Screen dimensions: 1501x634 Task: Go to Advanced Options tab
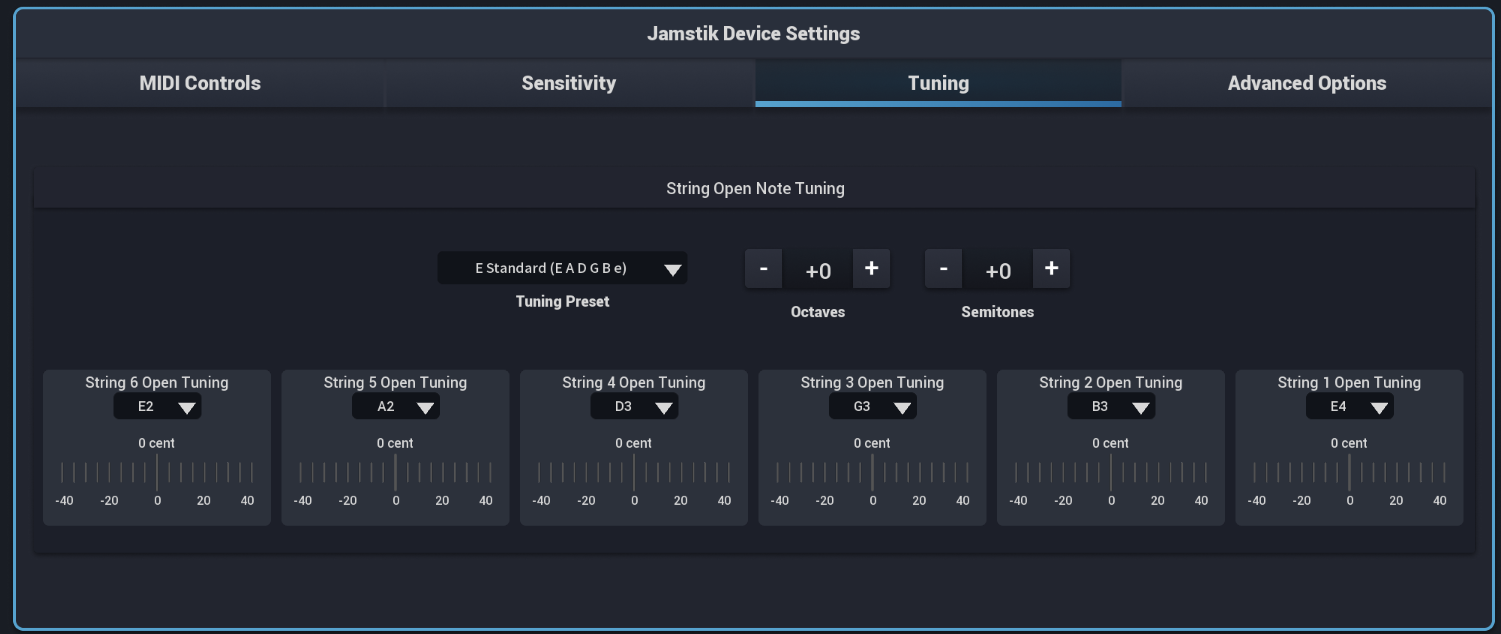[x=1307, y=84]
